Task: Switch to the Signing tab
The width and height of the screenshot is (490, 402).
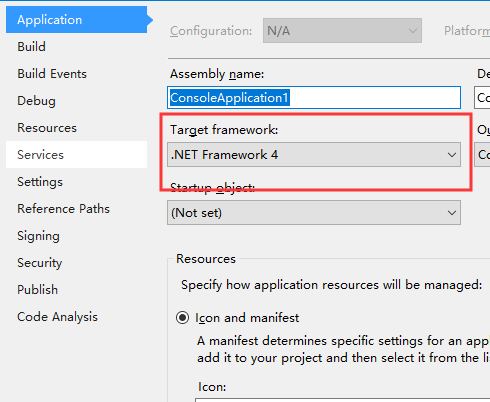Action: tap(76, 236)
